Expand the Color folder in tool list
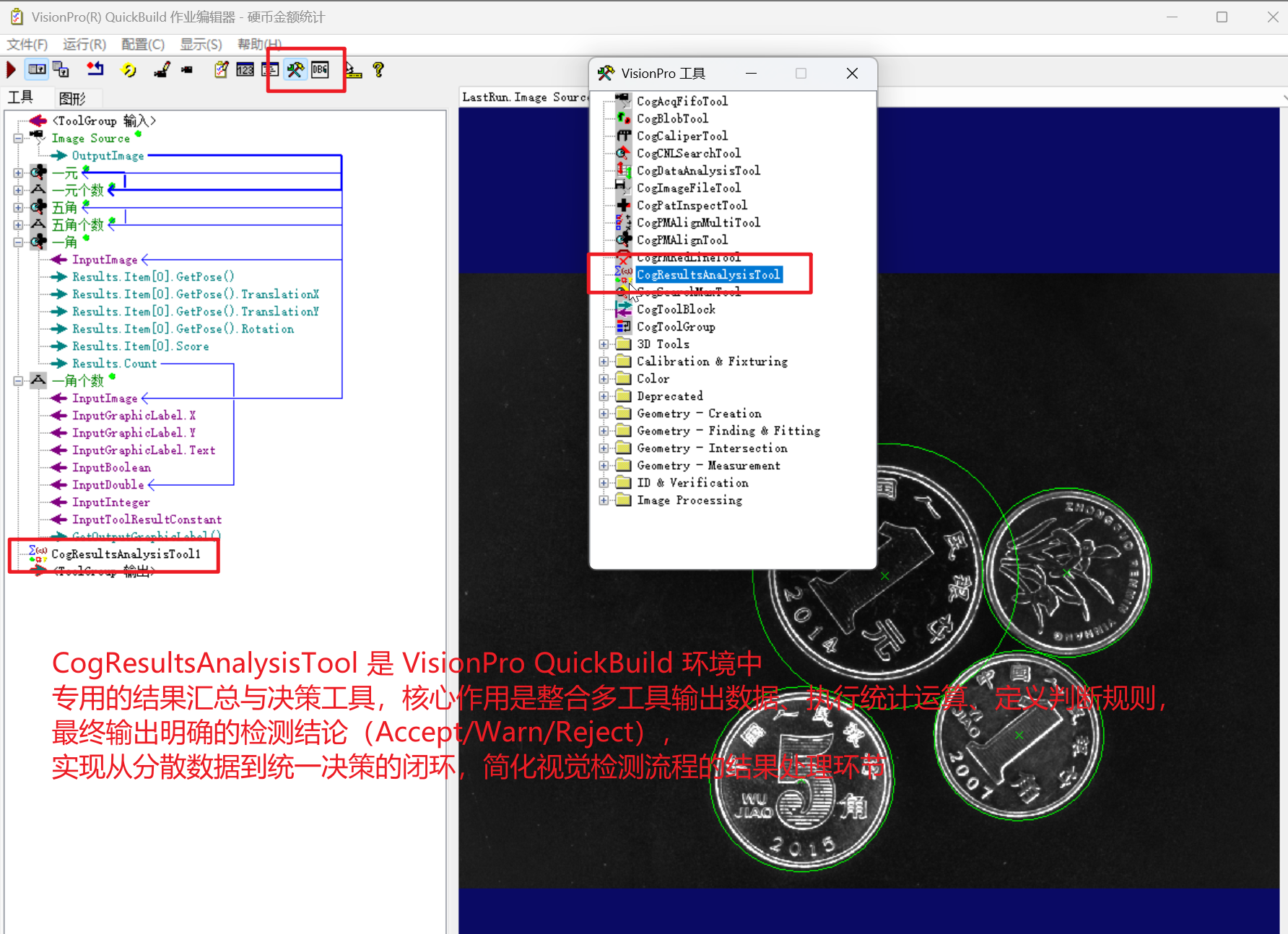Screen dimensions: 1288x934 tap(604, 378)
